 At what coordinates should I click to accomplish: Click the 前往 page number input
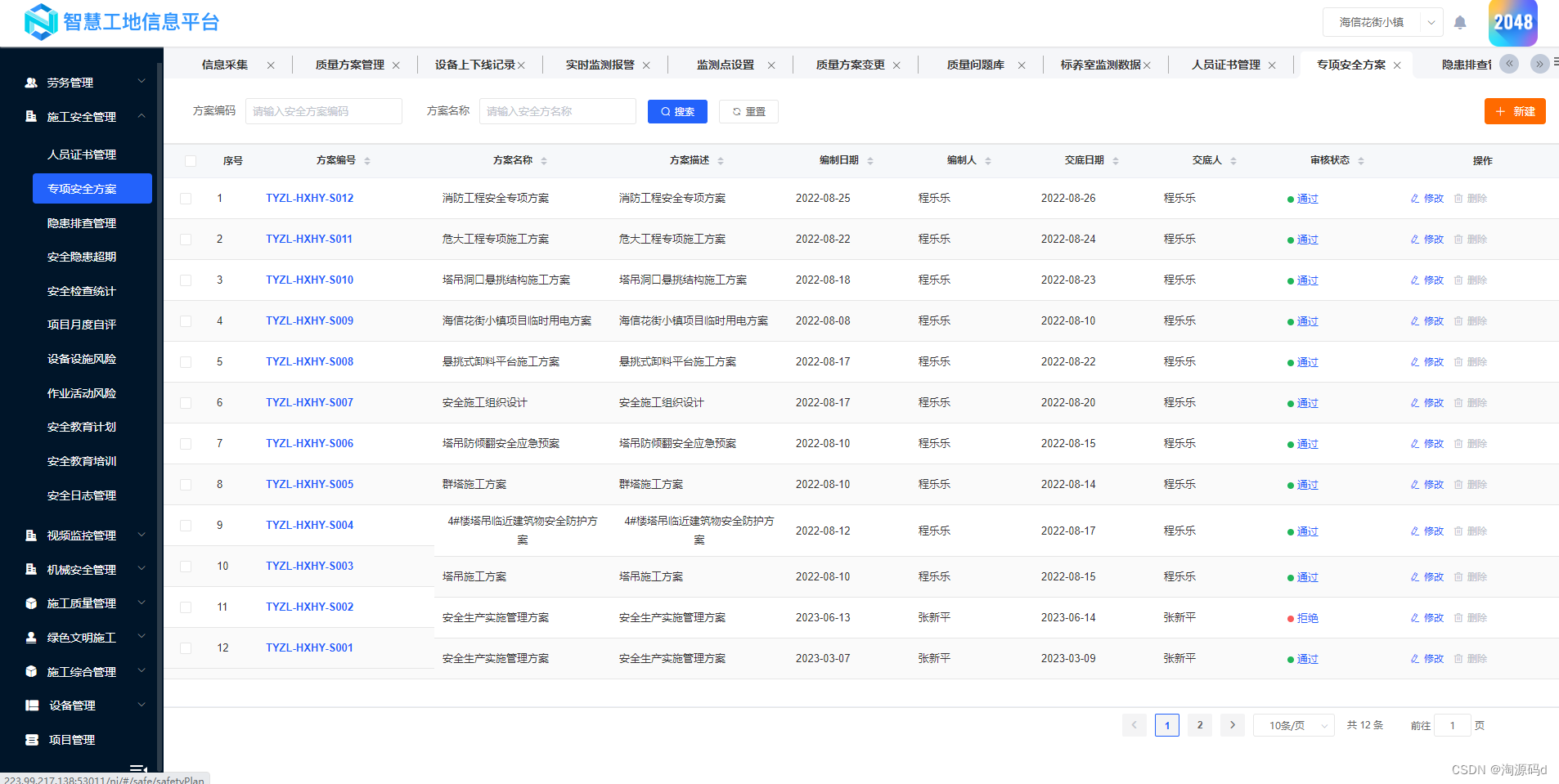(1453, 725)
